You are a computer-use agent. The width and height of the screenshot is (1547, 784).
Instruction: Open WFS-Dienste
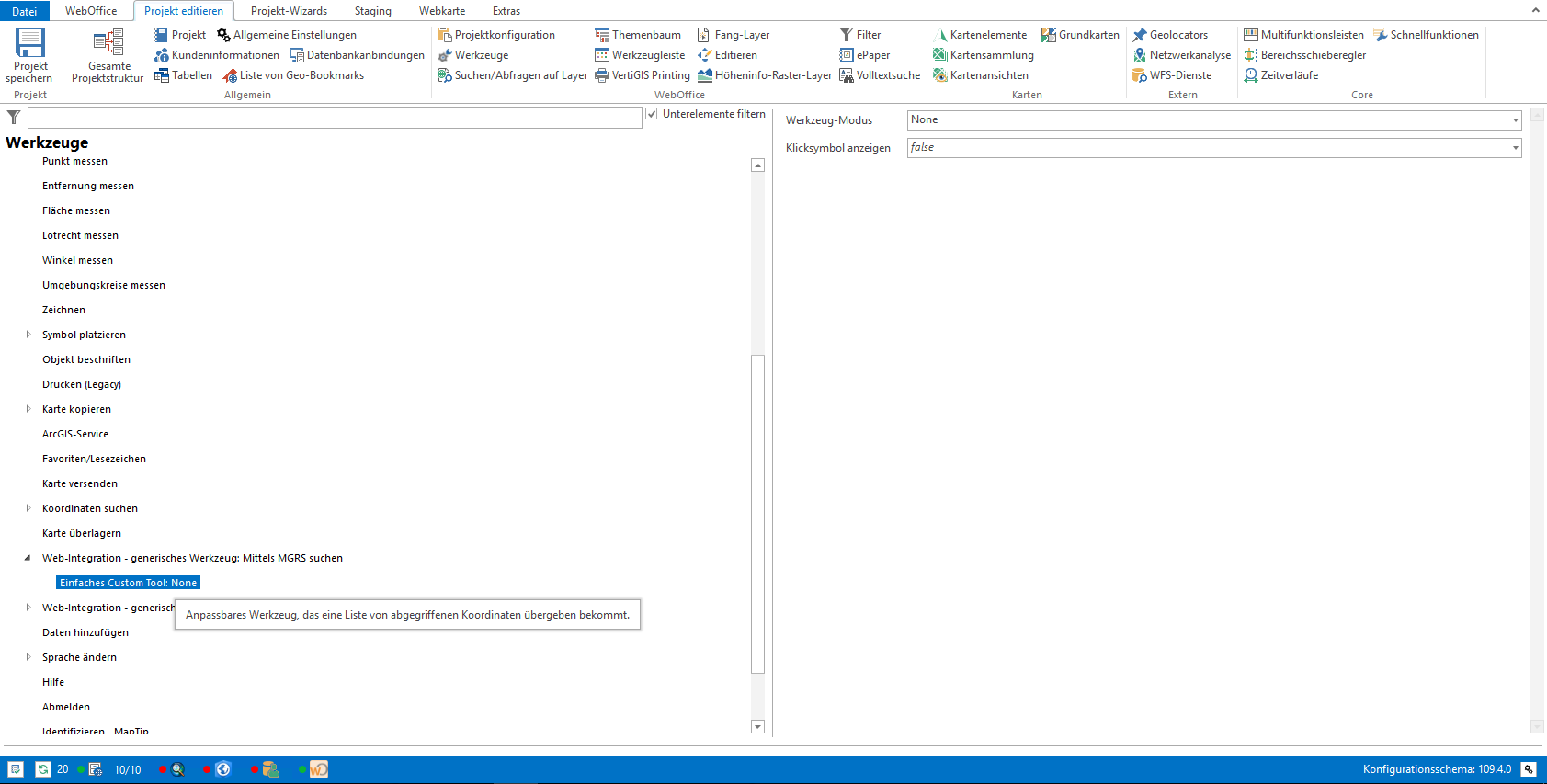[x=1172, y=75]
